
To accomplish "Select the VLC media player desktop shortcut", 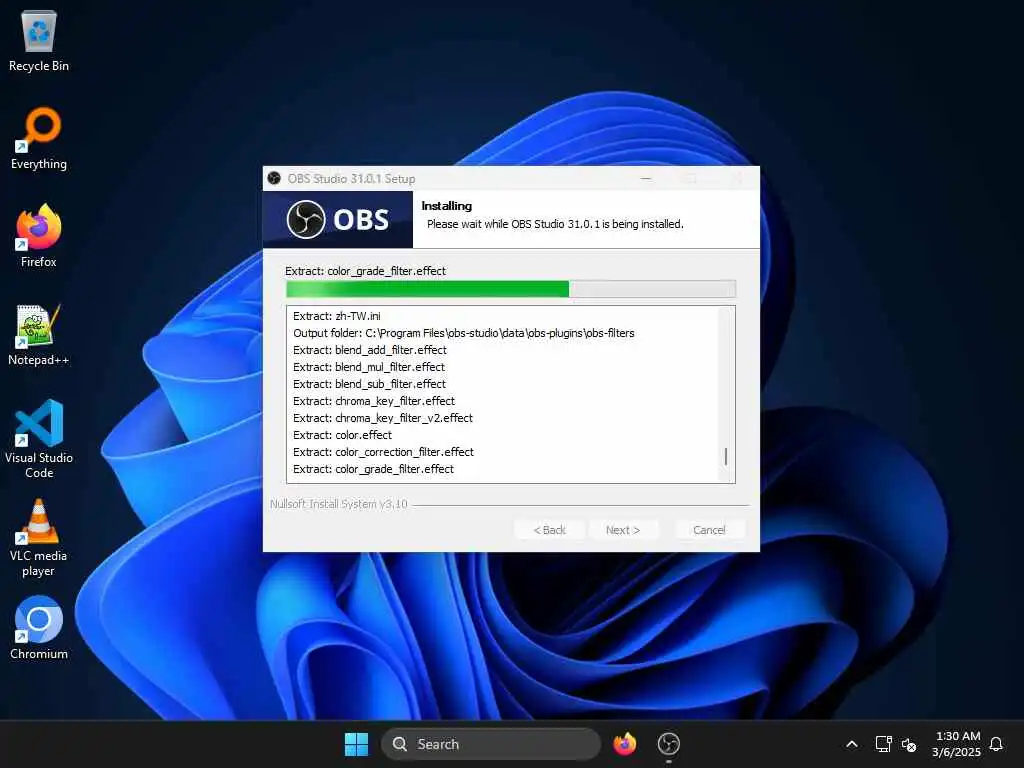I will [x=39, y=537].
